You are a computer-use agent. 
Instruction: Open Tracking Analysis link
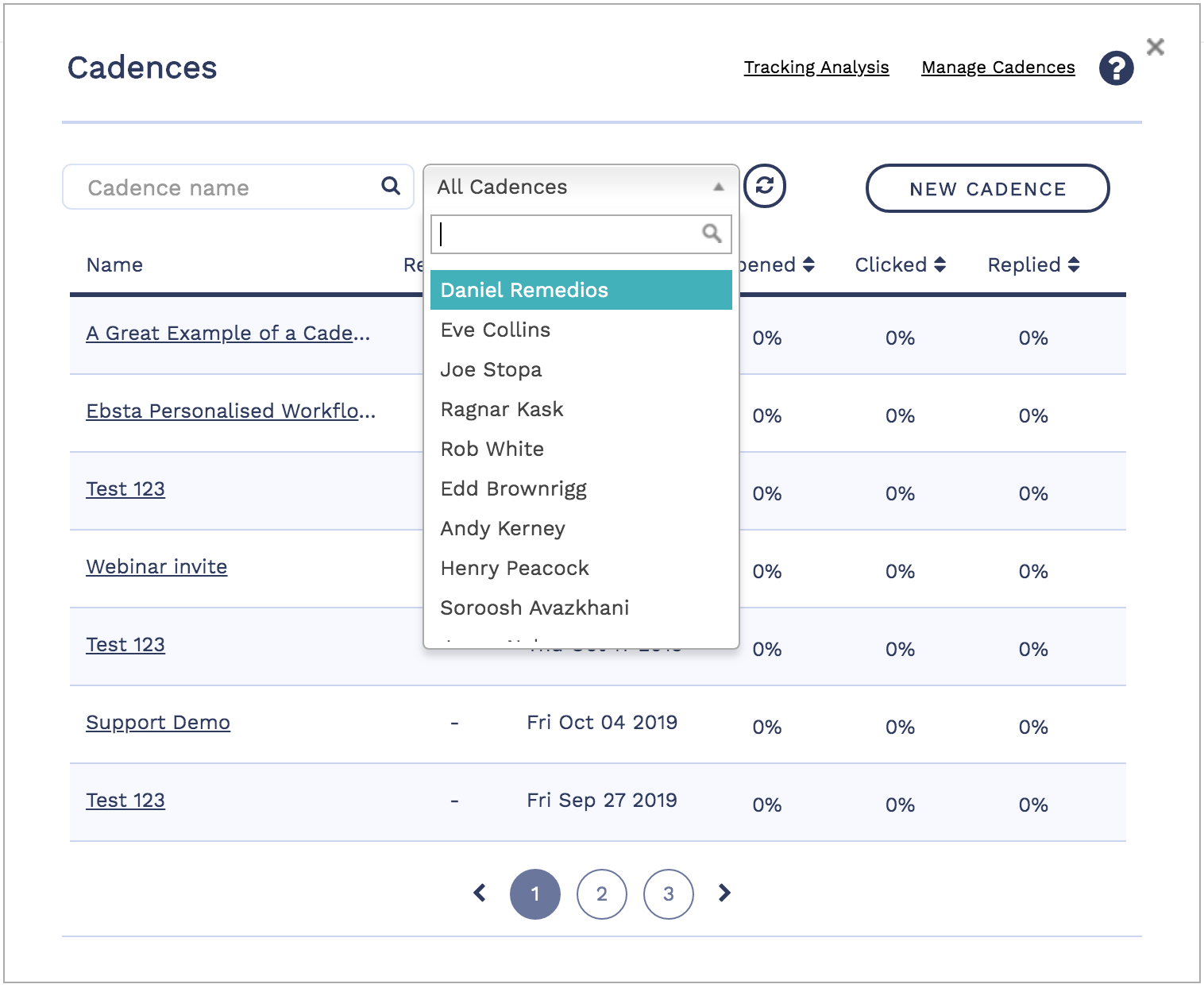click(816, 68)
